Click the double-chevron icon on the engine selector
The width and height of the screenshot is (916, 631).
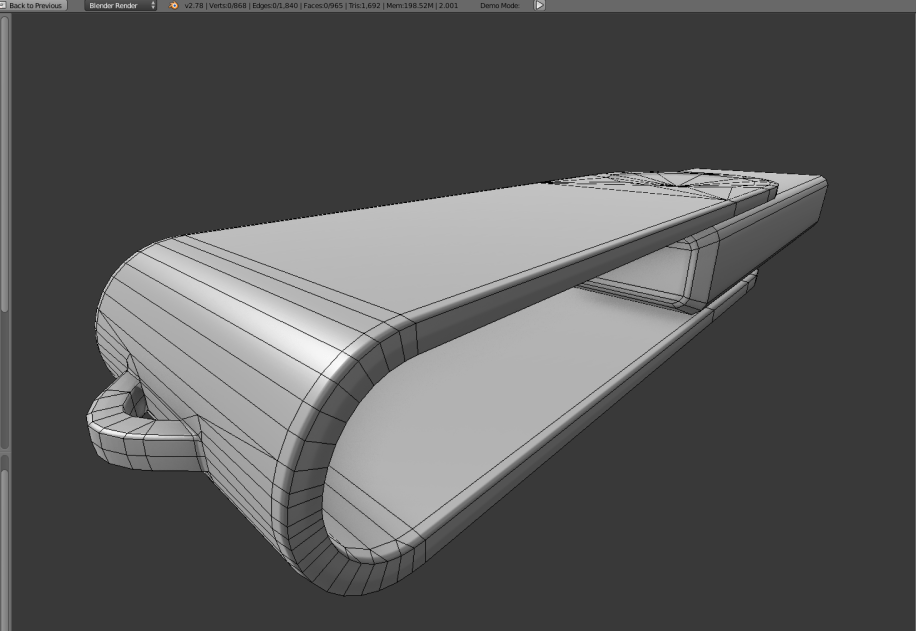(x=151, y=5)
